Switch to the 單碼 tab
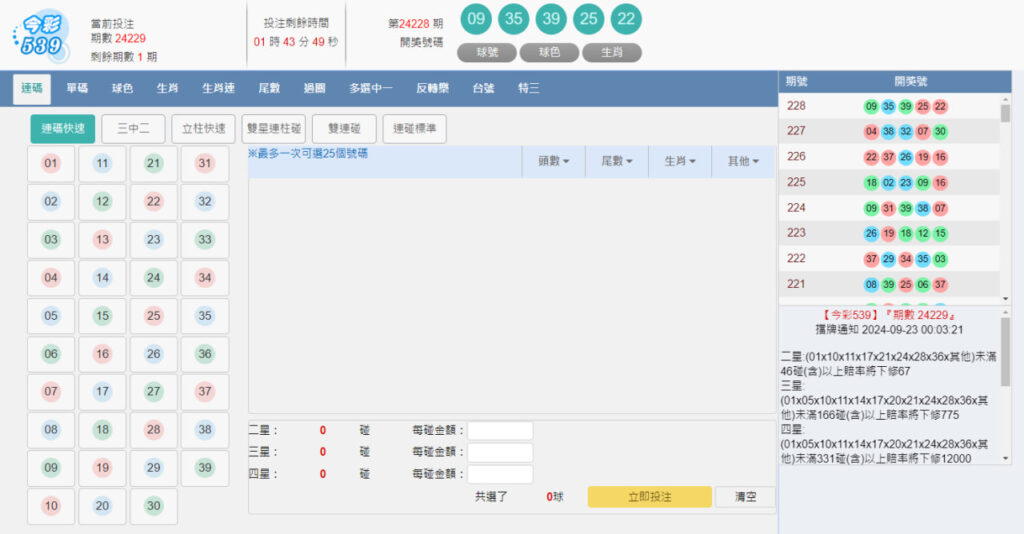Image resolution: width=1024 pixels, height=534 pixels. [x=76, y=89]
